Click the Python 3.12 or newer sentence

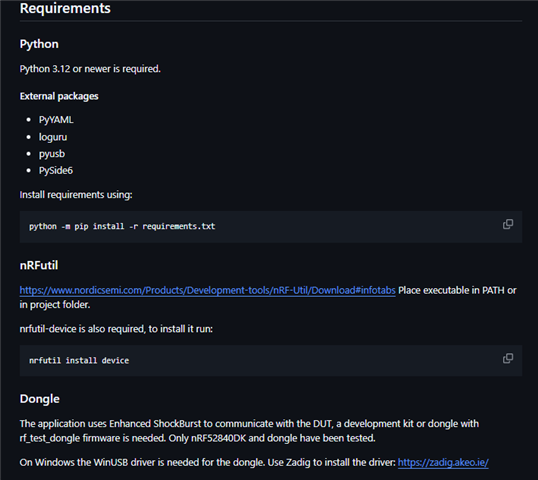(x=90, y=69)
